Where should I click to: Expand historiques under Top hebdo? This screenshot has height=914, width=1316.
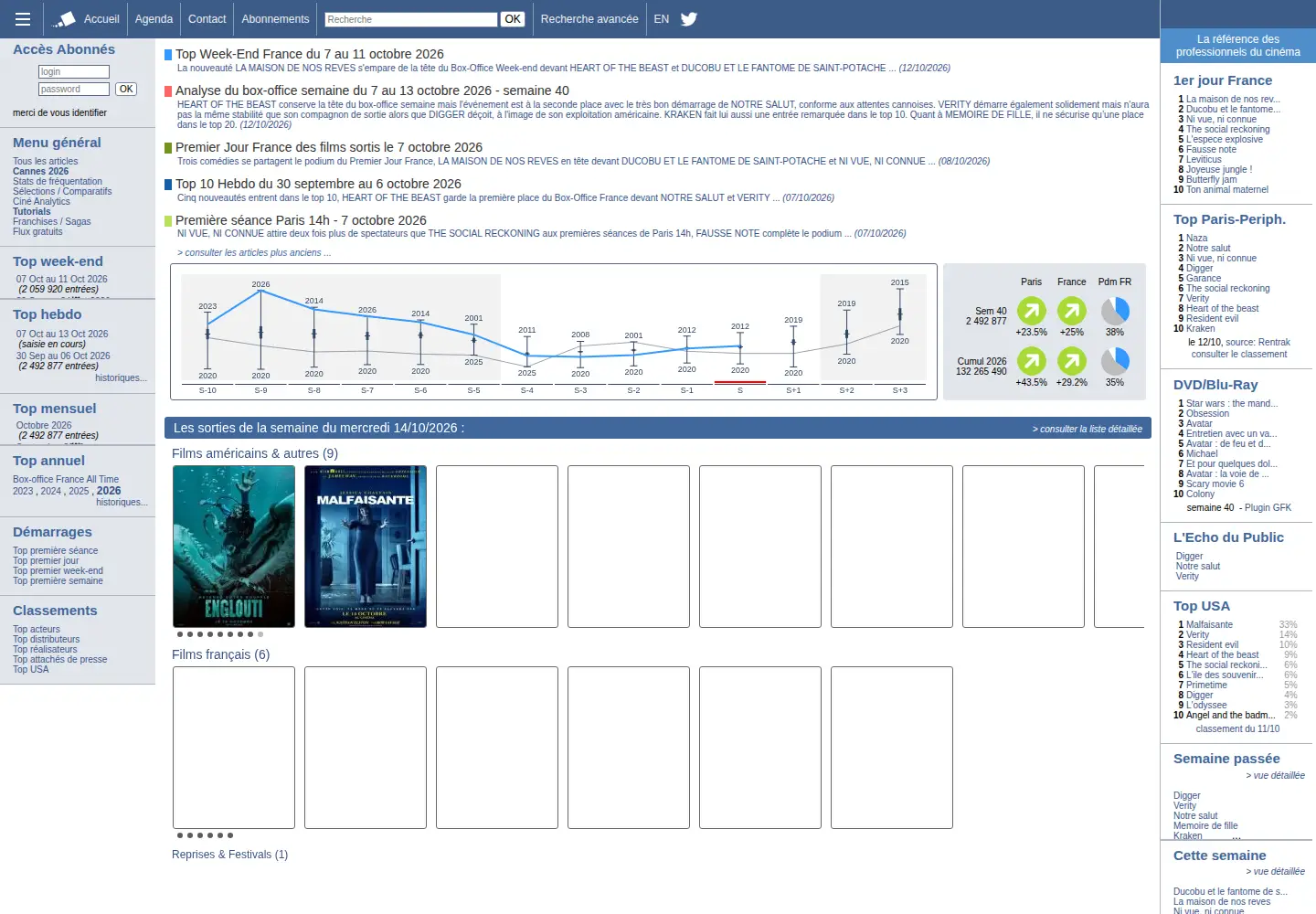click(x=121, y=377)
